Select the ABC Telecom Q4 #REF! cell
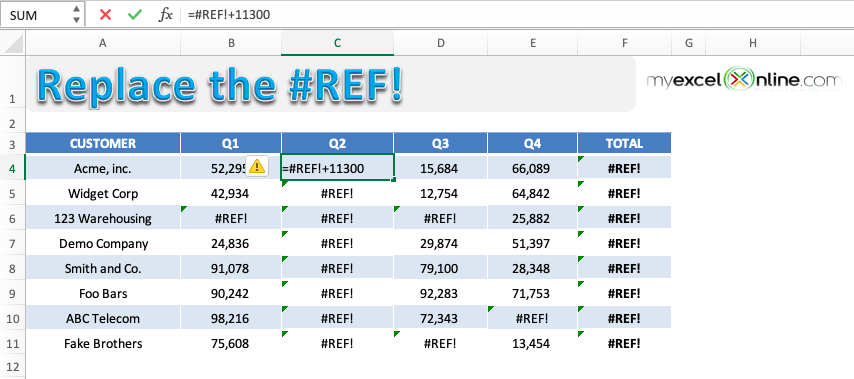The width and height of the screenshot is (854, 379). click(532, 319)
